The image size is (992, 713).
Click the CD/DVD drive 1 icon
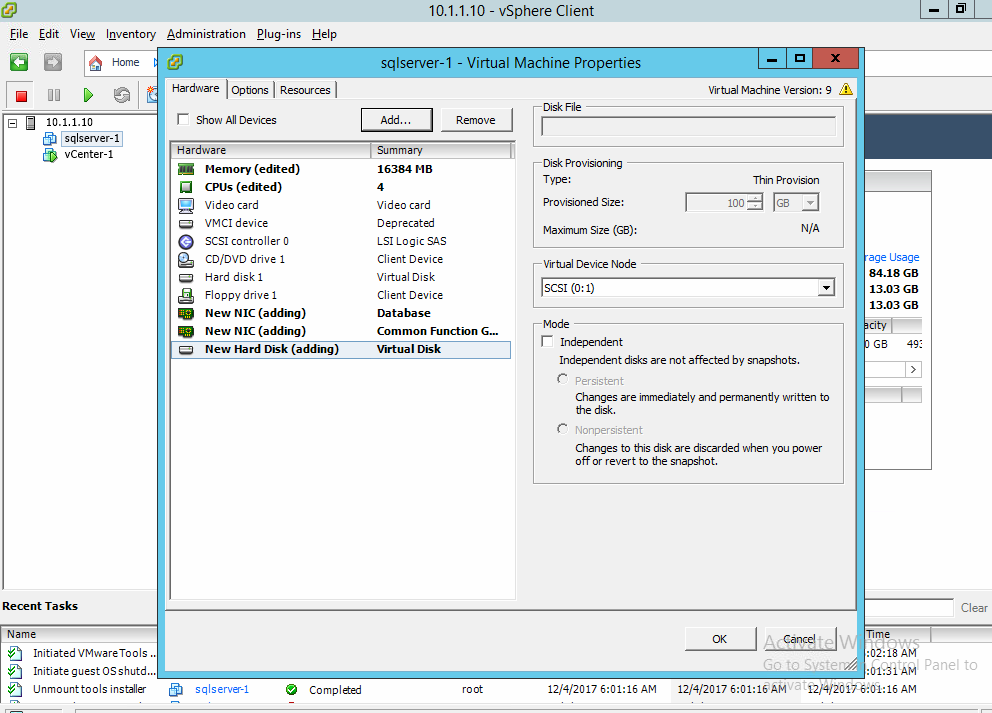point(186,259)
